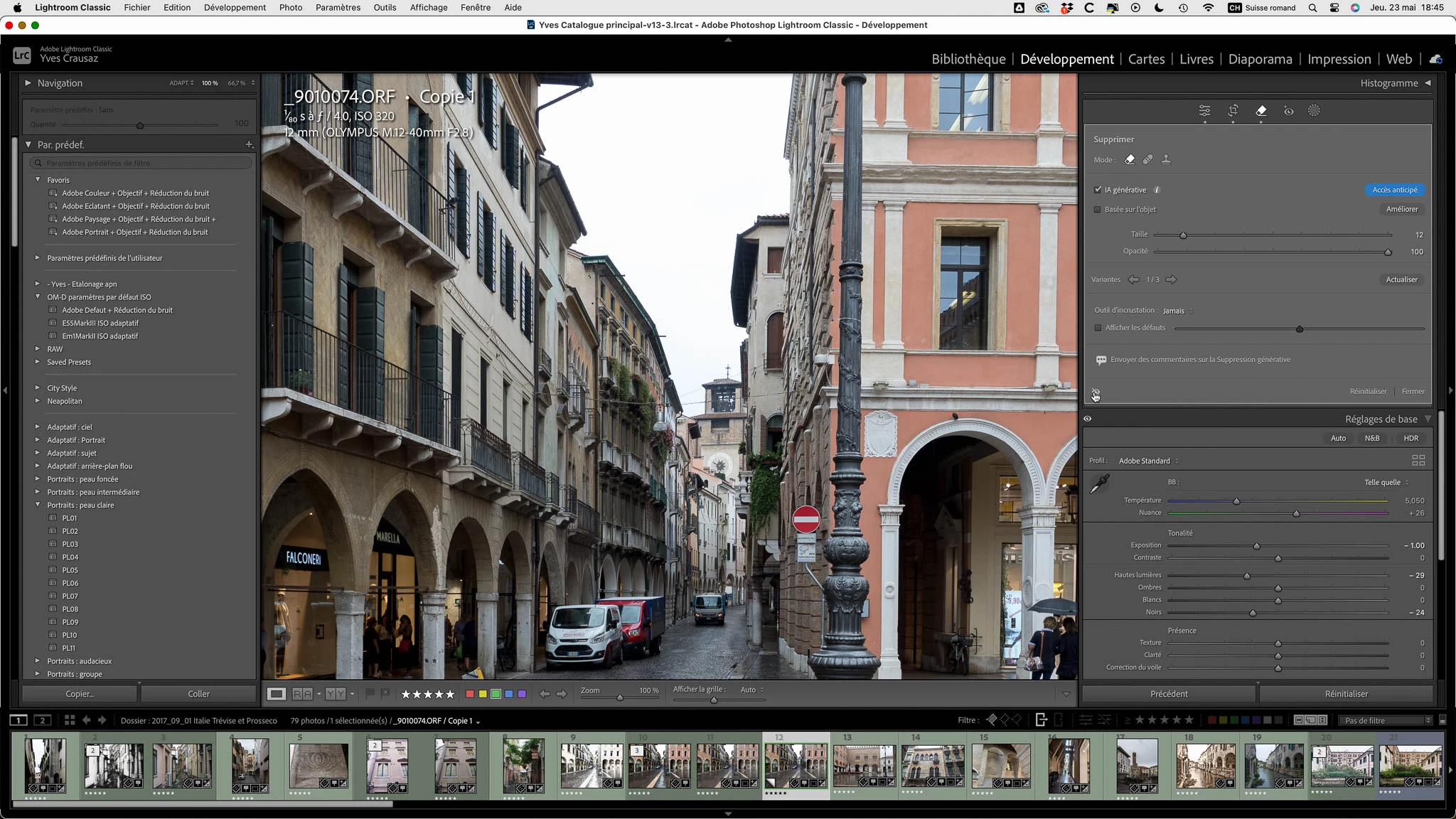Open the Red-eye correction tool

coord(1288,110)
